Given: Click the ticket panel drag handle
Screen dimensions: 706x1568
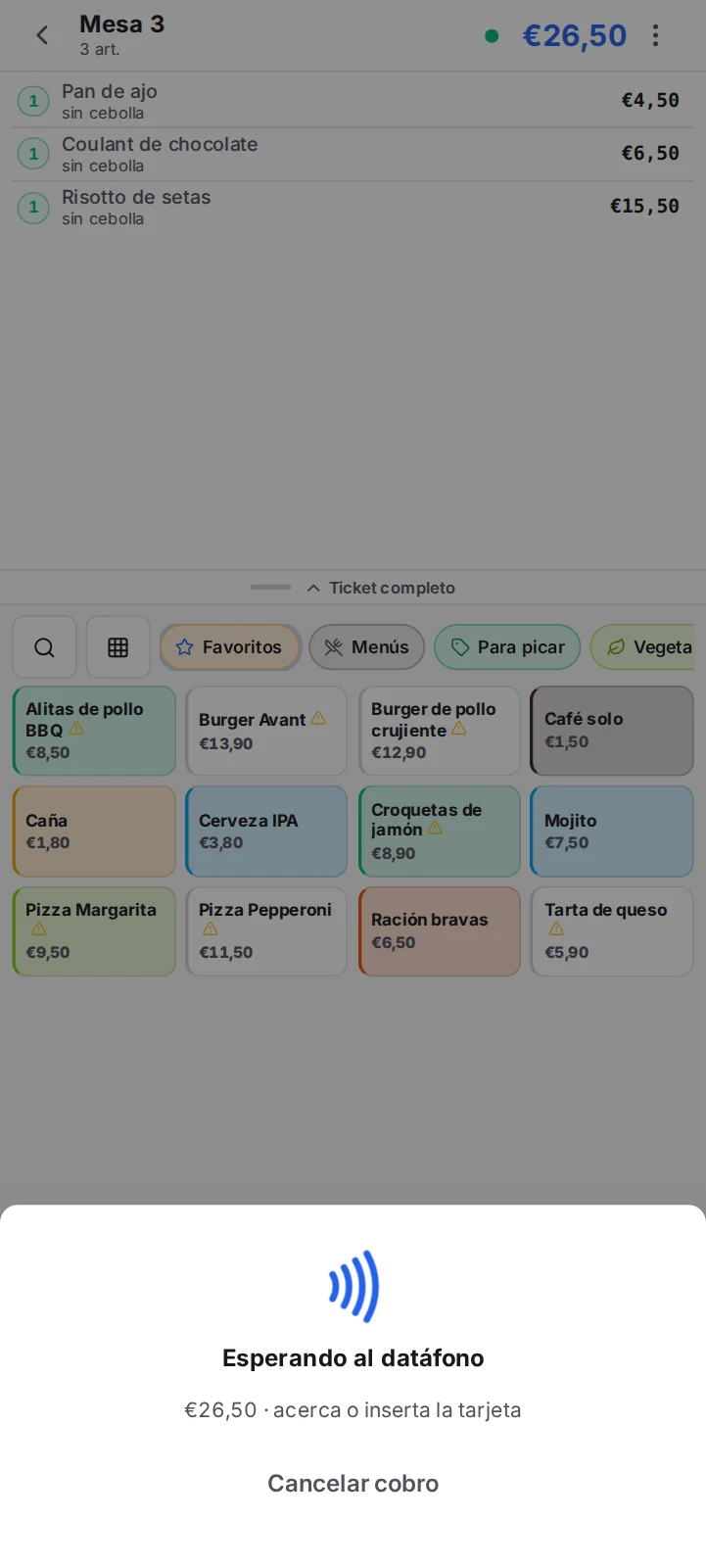Looking at the screenshot, I should (x=270, y=587).
